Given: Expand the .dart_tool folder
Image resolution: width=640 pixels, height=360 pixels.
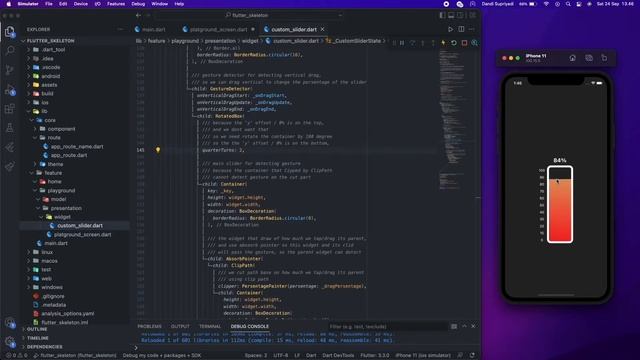Looking at the screenshot, I should pyautogui.click(x=54, y=49).
